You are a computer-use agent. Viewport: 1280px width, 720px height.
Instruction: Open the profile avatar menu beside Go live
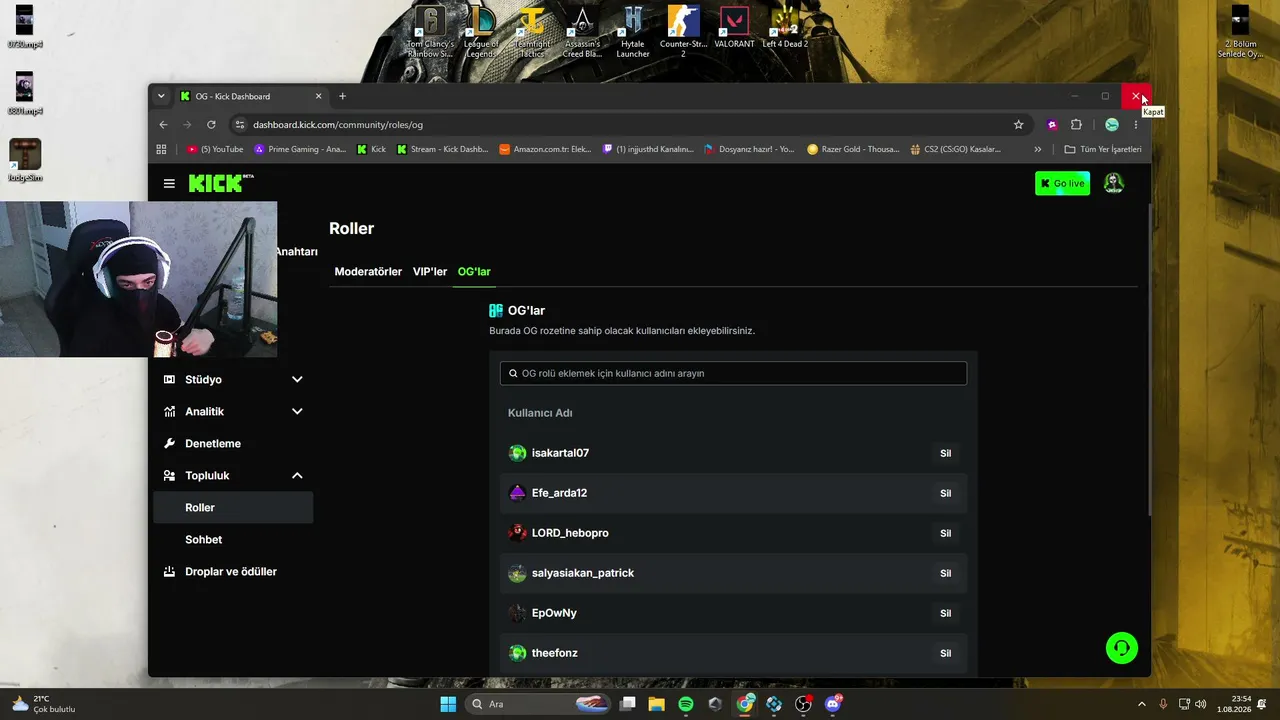1113,183
